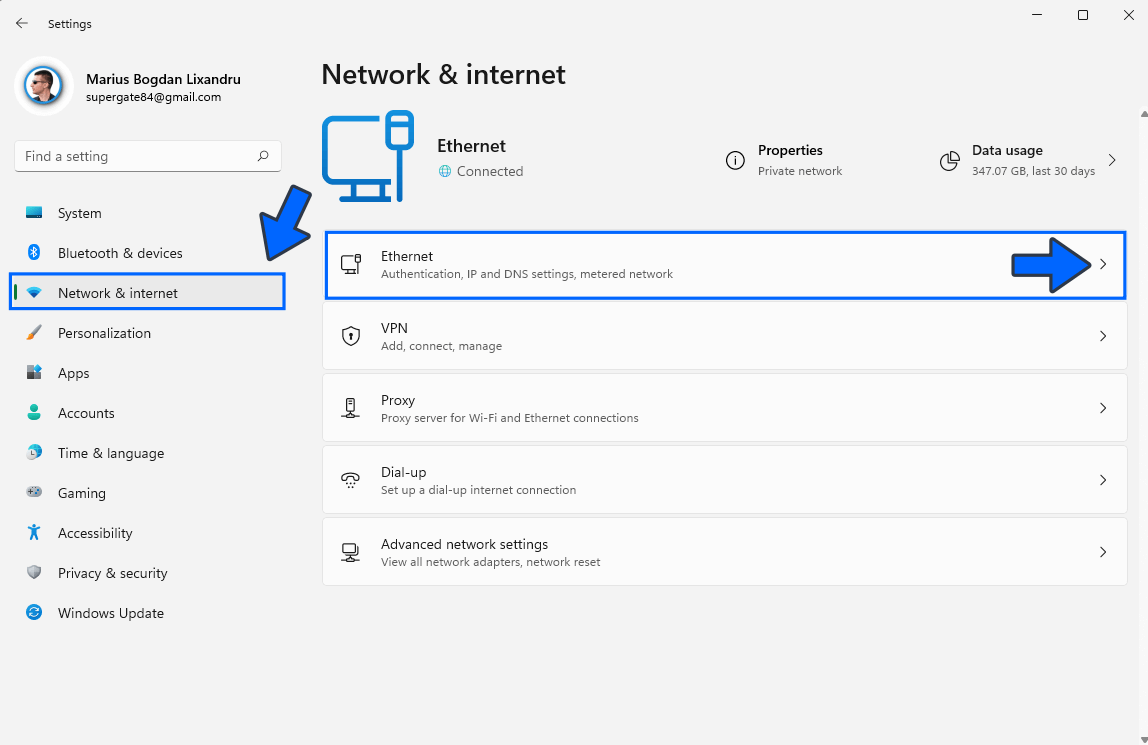The width and height of the screenshot is (1148, 745).
Task: Expand the Dial-up row chevron
Action: click(x=1103, y=480)
